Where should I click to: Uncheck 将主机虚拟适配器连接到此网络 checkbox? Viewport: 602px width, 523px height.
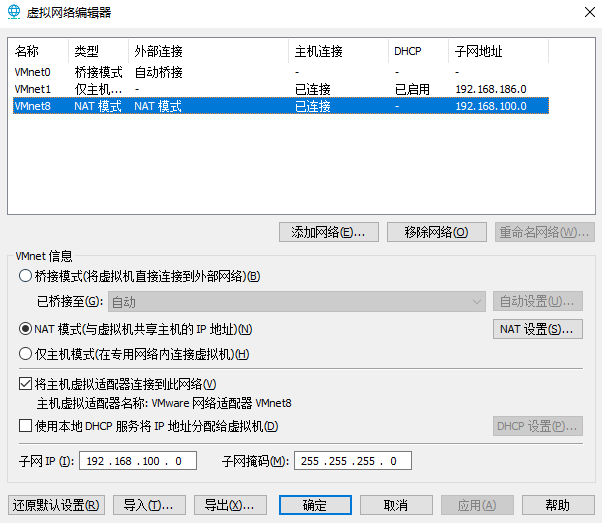coord(25,384)
